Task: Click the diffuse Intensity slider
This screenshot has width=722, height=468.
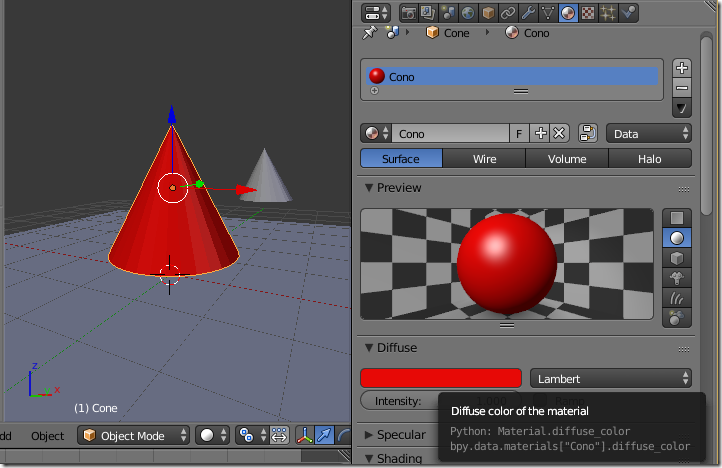Action: tap(441, 401)
